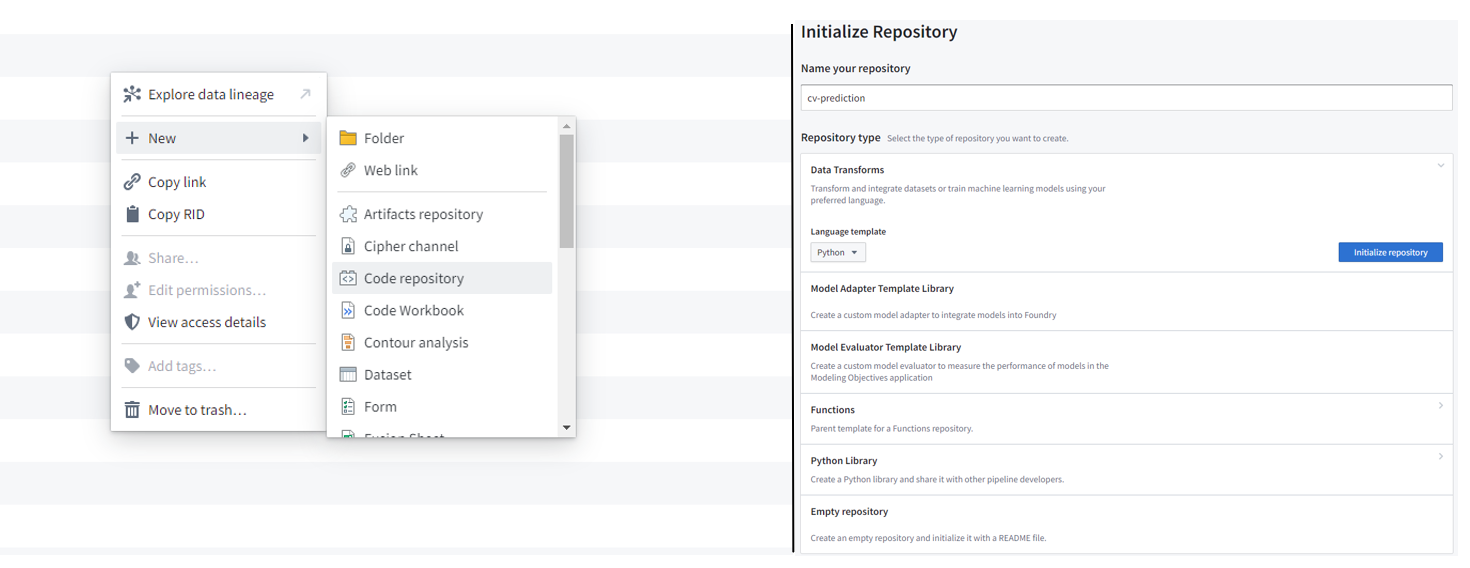1470x568 pixels.
Task: Click the Form checklist icon
Action: point(348,406)
